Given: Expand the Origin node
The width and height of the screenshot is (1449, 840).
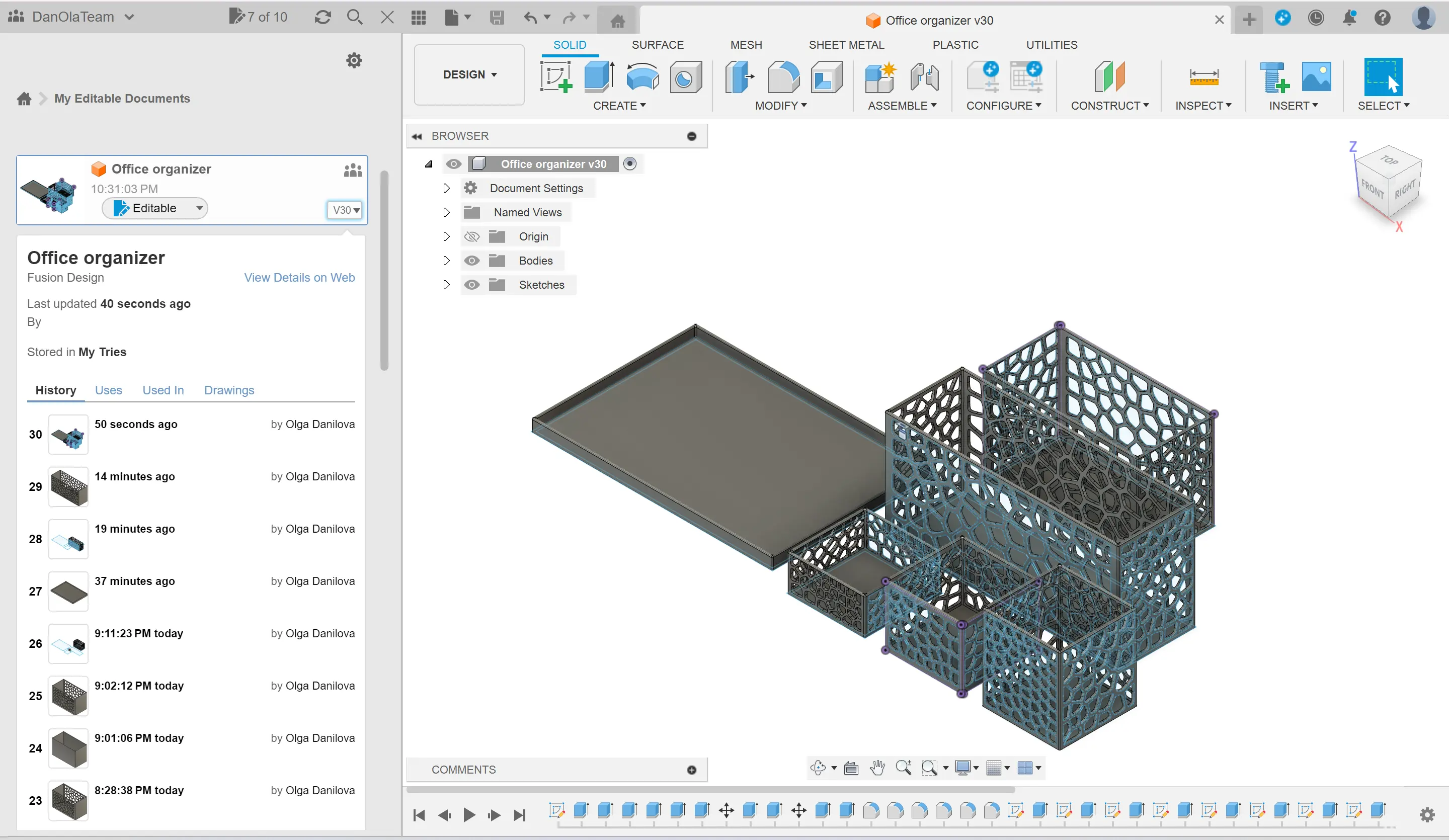Looking at the screenshot, I should pos(446,237).
